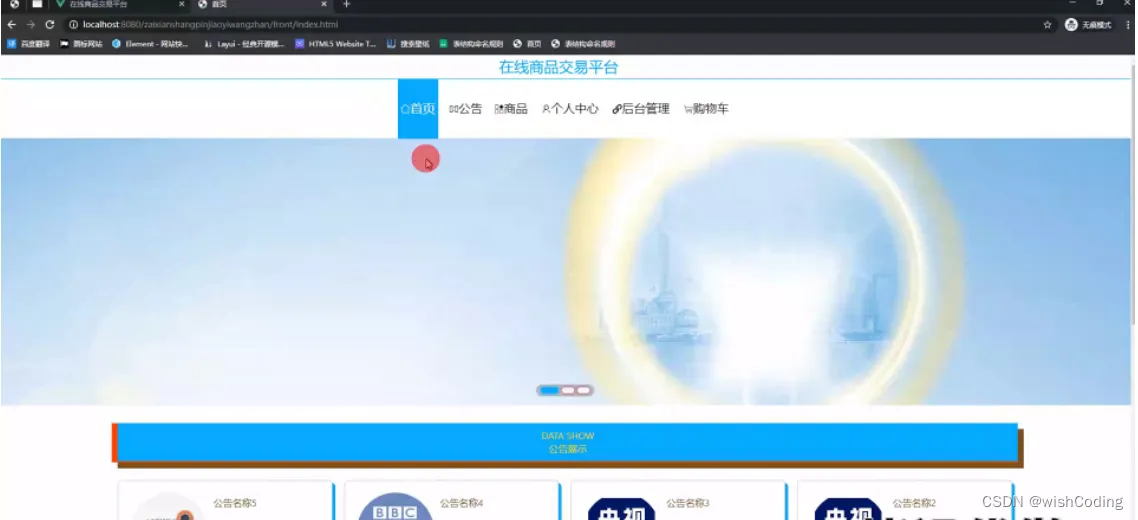Bookmark this page with the star icon
This screenshot has width=1138, height=520.
pyautogui.click(x=1047, y=25)
